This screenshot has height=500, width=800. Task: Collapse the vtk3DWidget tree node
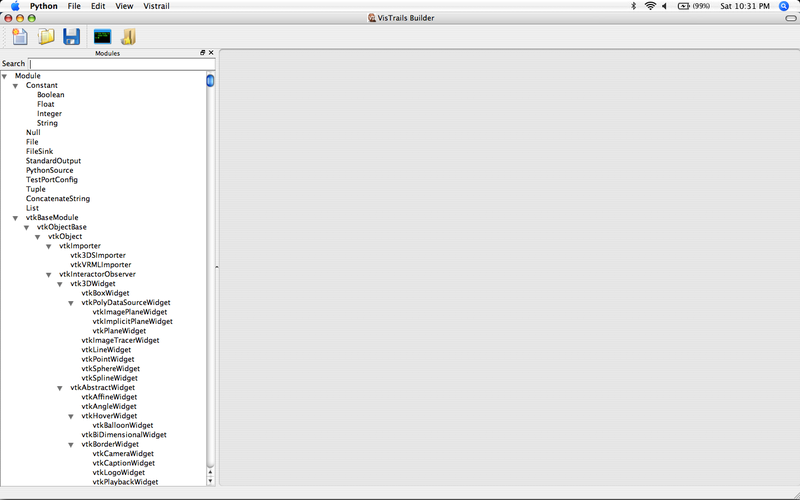pos(60,284)
